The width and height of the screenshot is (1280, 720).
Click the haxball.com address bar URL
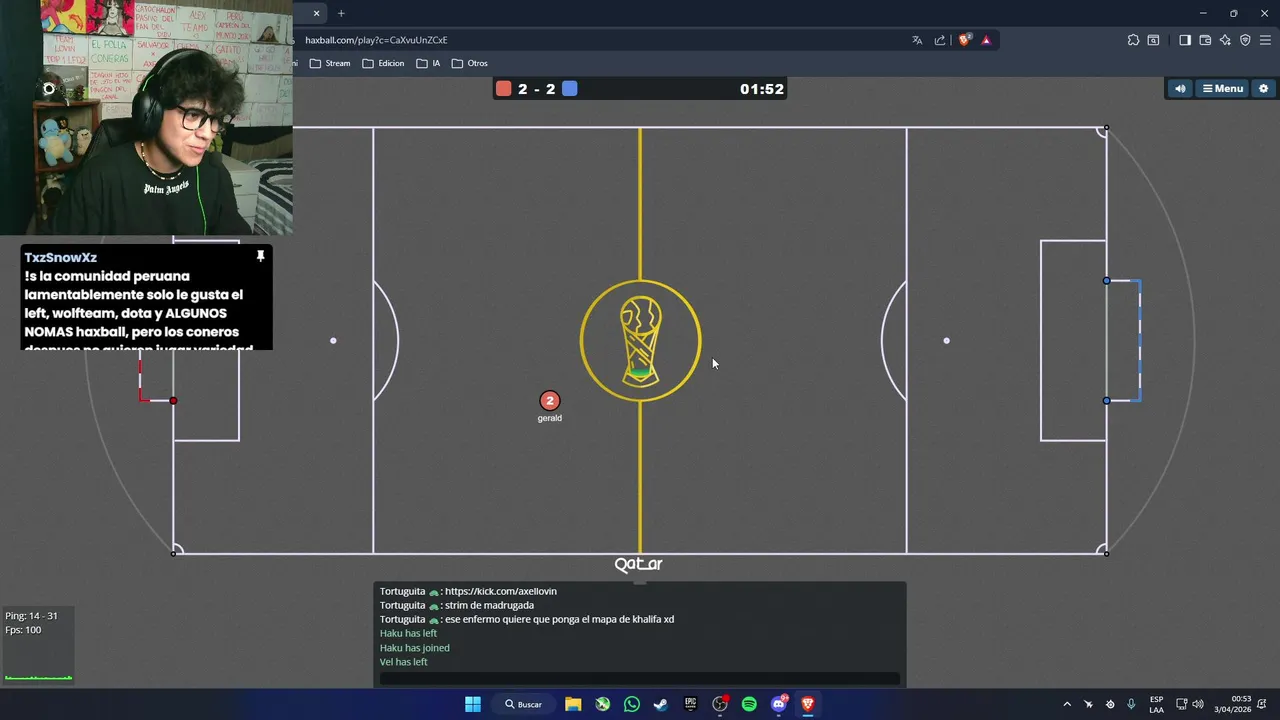tap(376, 40)
